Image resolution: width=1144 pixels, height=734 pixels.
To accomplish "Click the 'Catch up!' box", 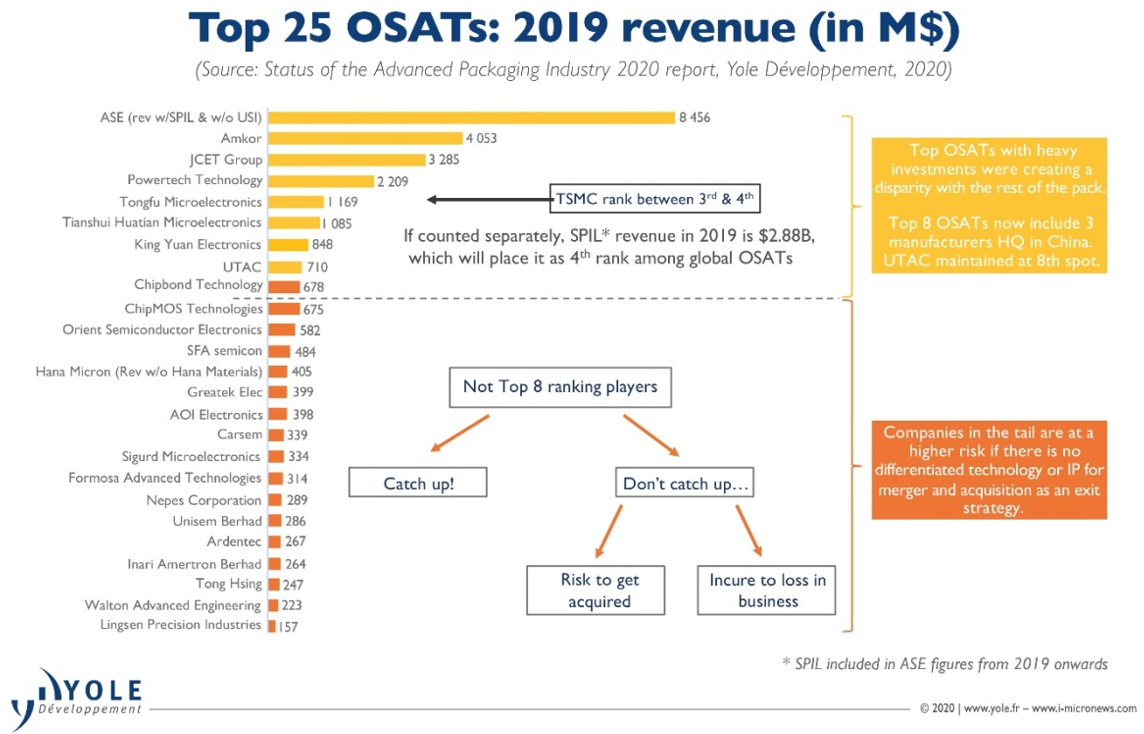I will point(418,483).
